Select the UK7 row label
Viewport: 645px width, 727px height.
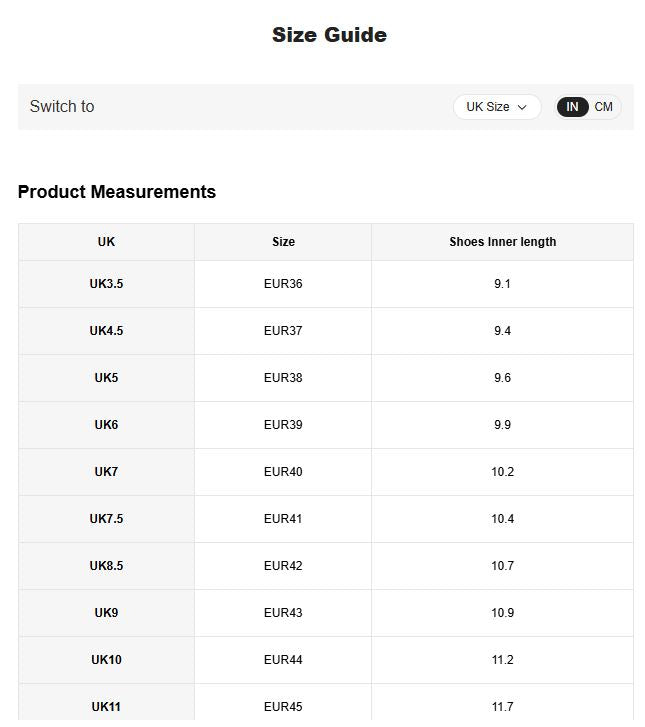(106, 472)
